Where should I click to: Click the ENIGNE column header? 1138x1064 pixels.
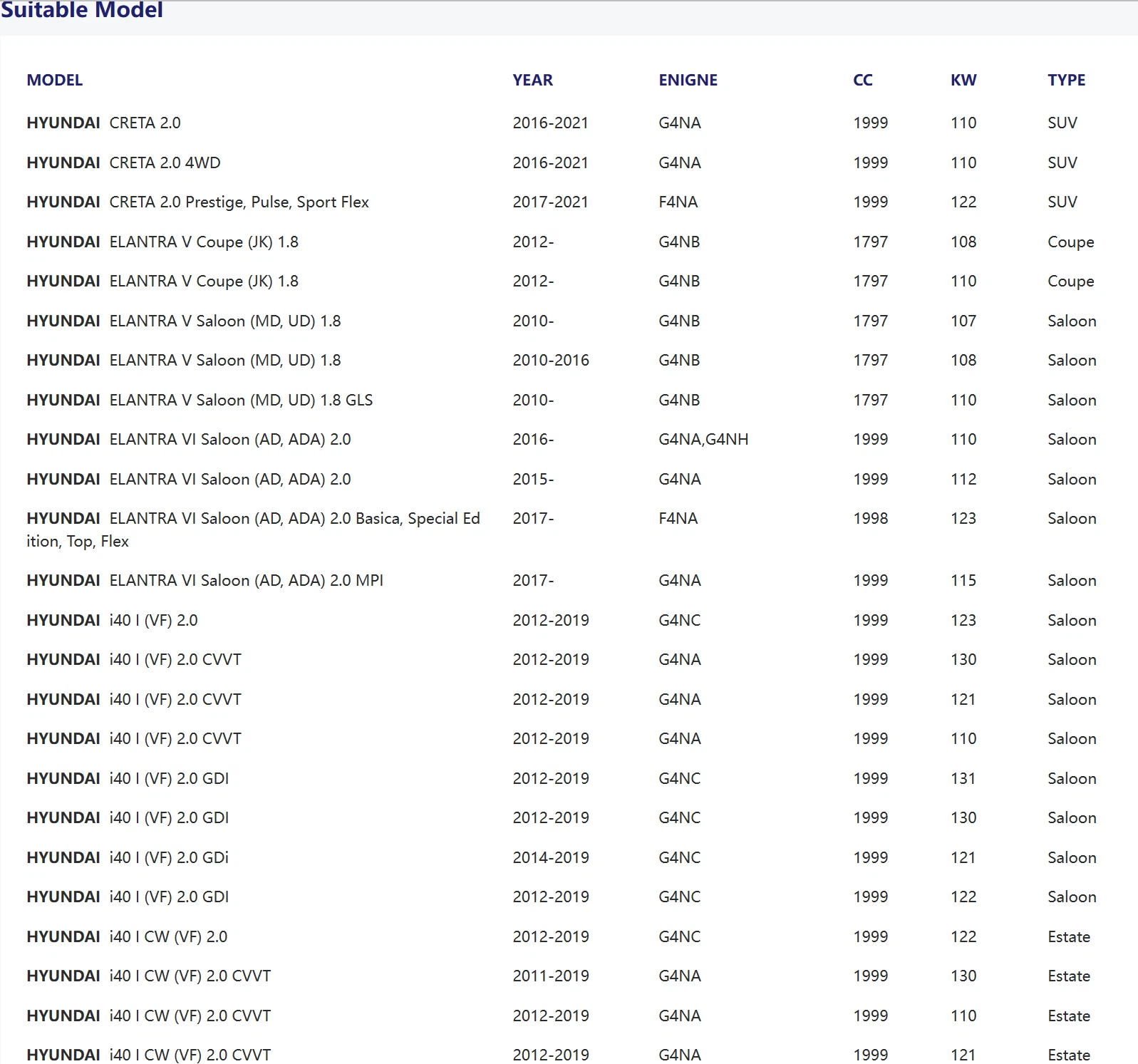coord(688,80)
